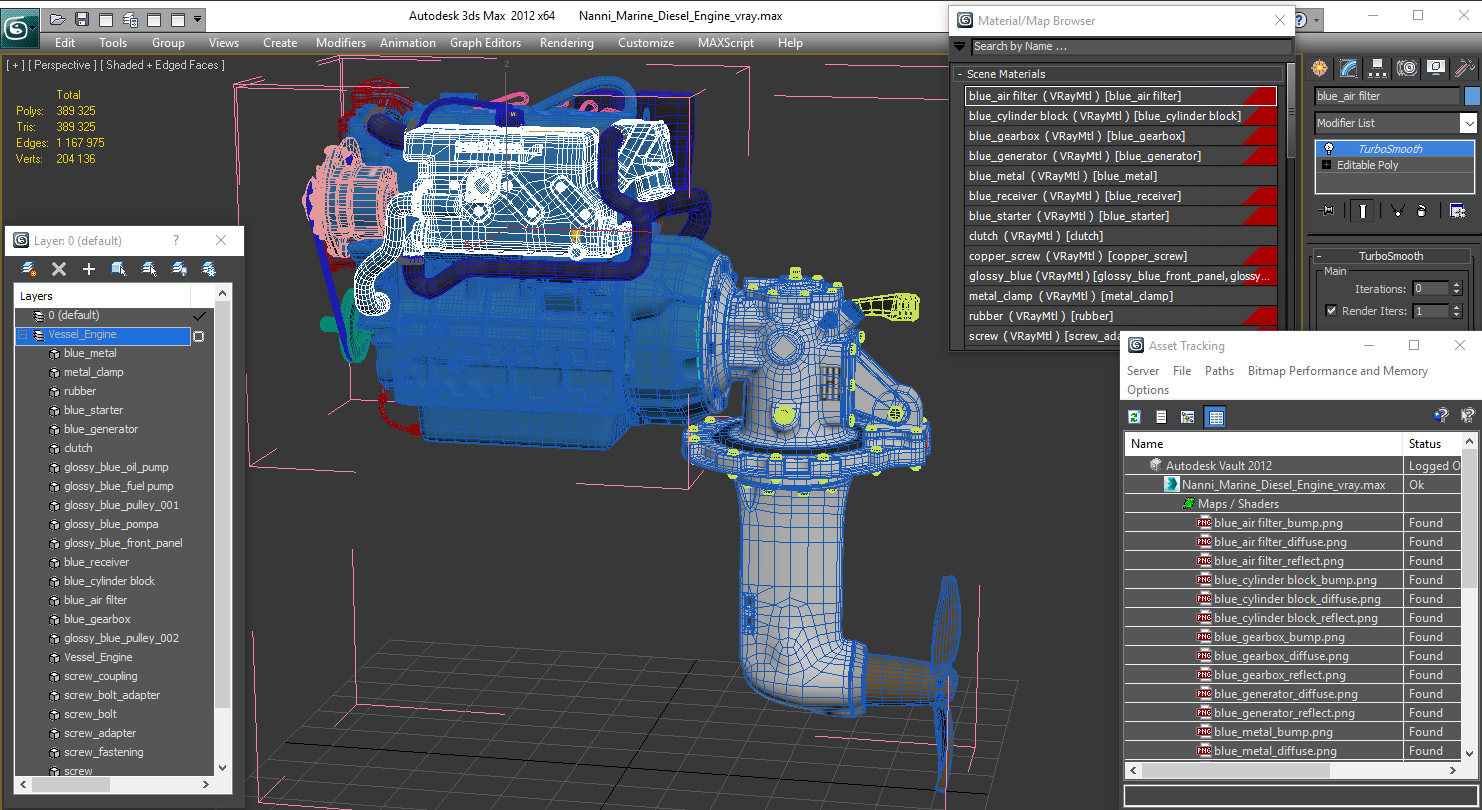Select blue_metal_bump.png in Asset Tracking
Image resolution: width=1482 pixels, height=810 pixels.
[x=1273, y=732]
